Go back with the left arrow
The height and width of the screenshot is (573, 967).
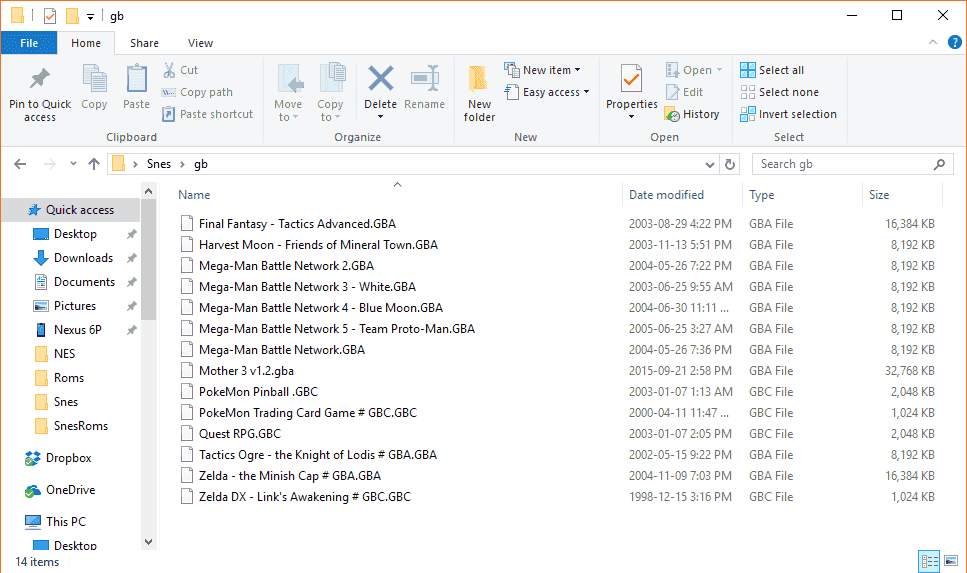coord(20,164)
